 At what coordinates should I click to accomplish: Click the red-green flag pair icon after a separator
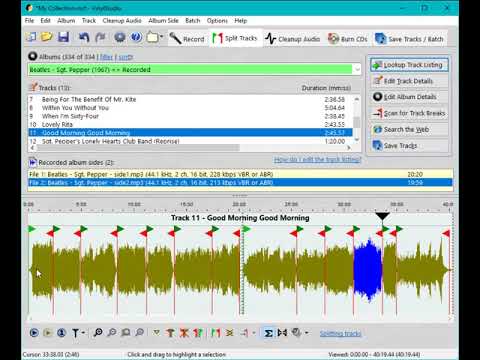(216, 333)
